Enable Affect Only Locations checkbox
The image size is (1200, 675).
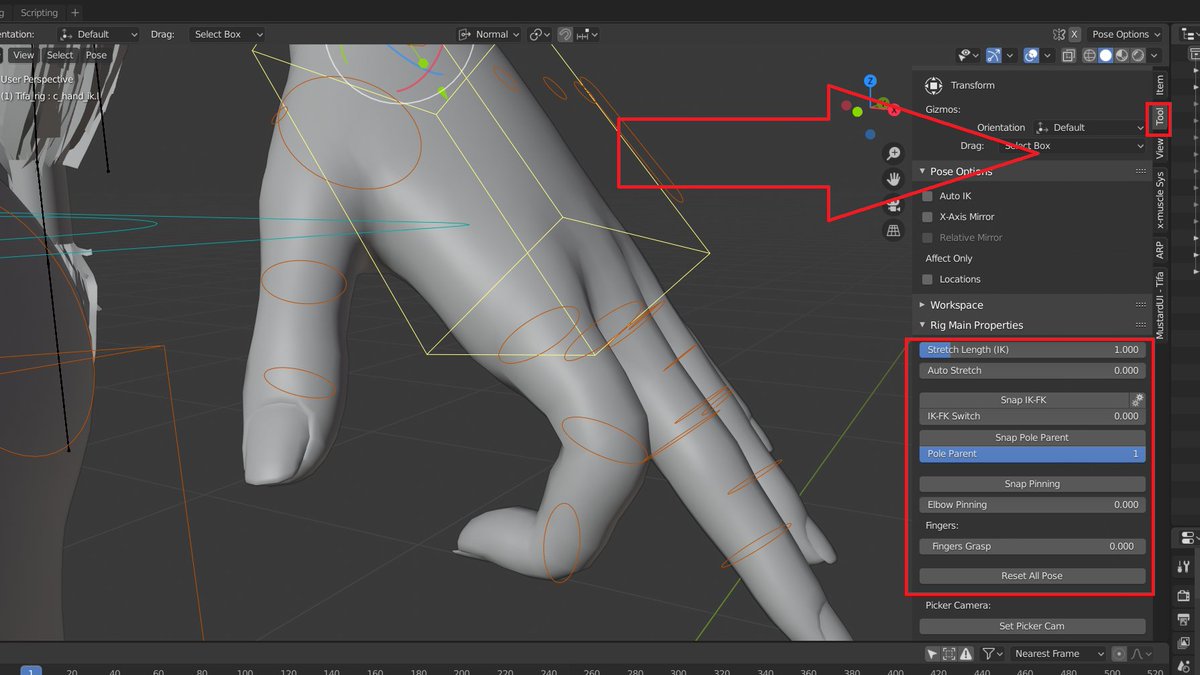[x=928, y=279]
